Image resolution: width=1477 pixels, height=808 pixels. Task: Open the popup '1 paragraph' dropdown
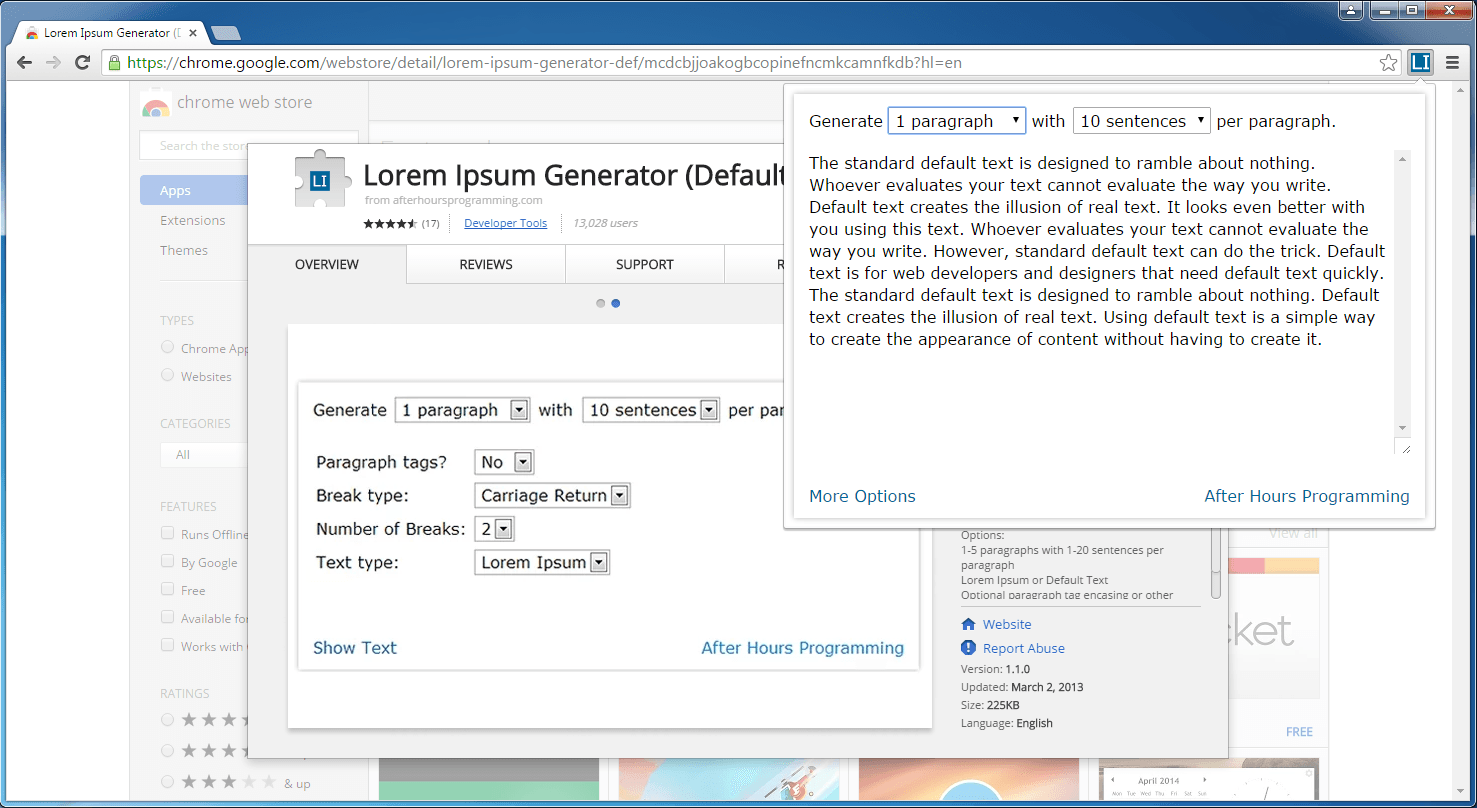957,121
